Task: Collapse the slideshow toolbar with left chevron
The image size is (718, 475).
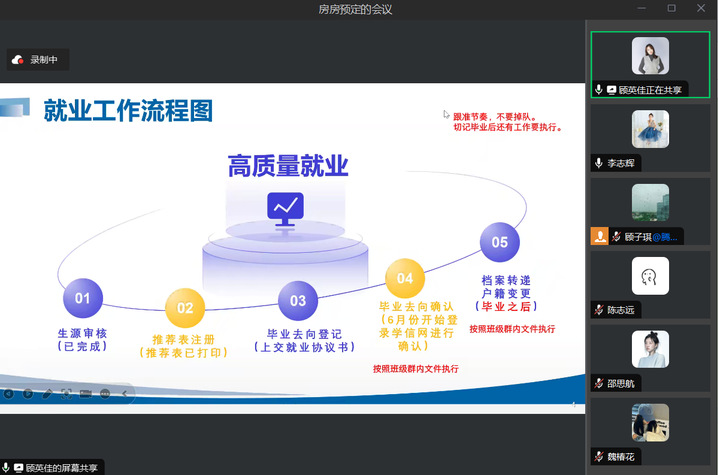Action: [125, 393]
